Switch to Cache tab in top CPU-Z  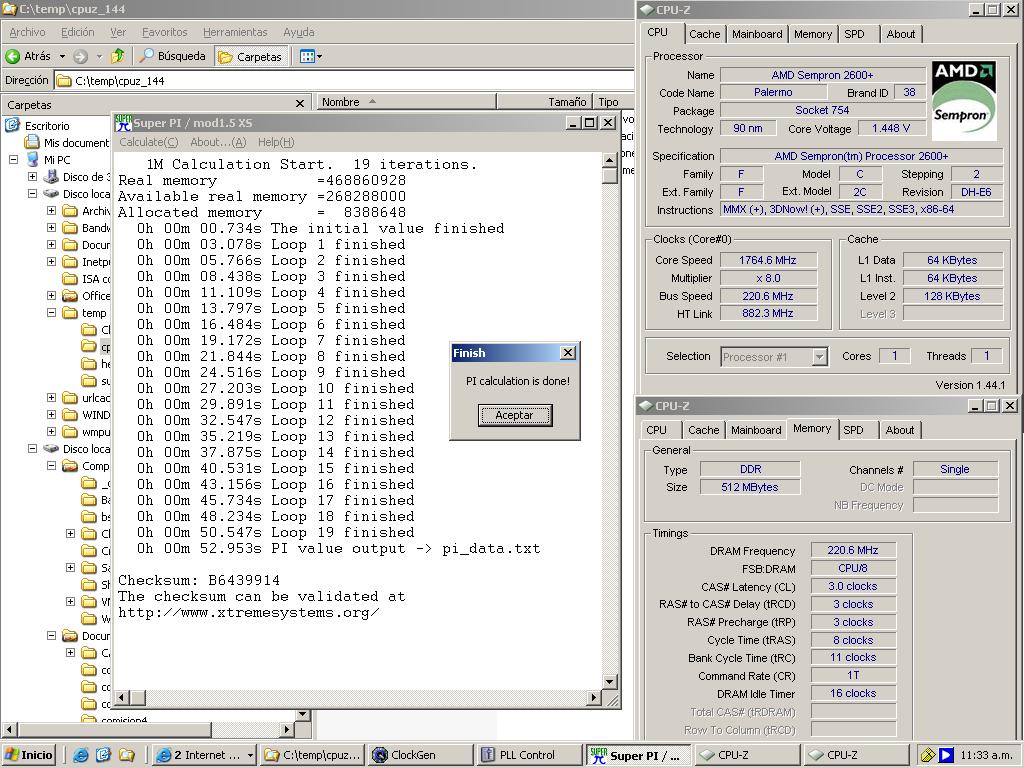(705, 34)
